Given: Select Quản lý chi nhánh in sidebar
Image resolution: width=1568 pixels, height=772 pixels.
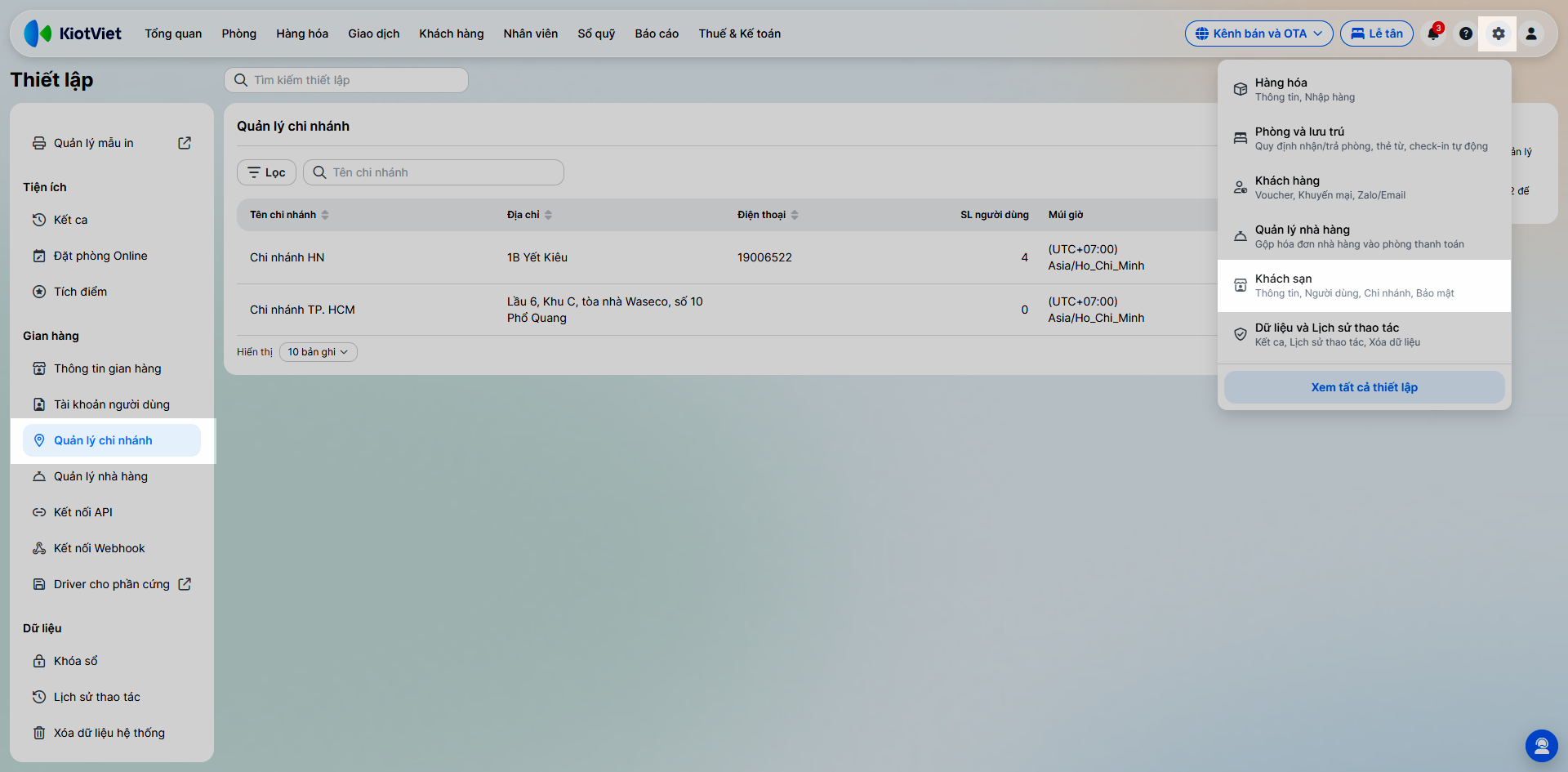Looking at the screenshot, I should coord(112,440).
